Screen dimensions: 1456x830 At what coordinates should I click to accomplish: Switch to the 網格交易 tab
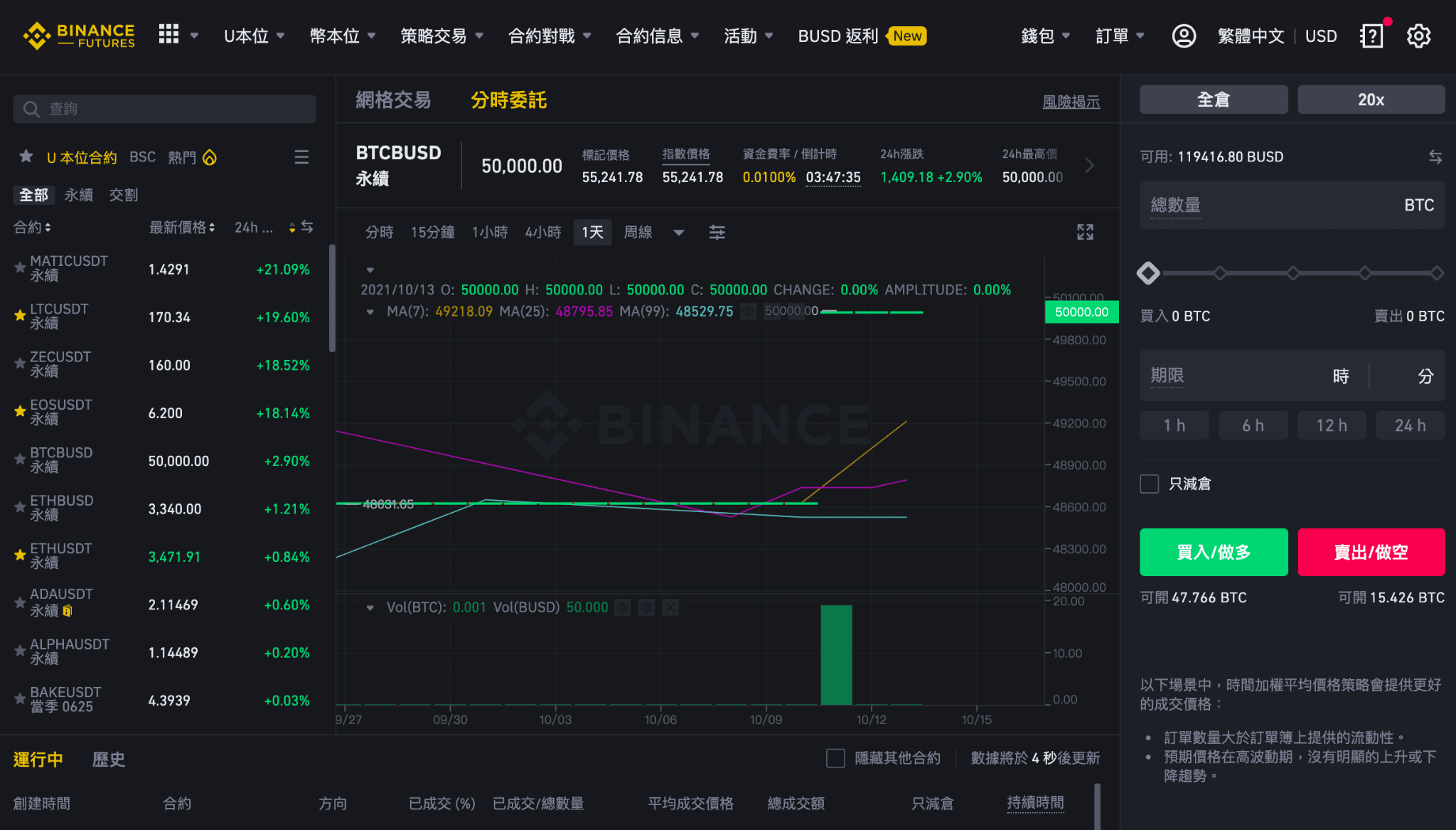pos(393,100)
